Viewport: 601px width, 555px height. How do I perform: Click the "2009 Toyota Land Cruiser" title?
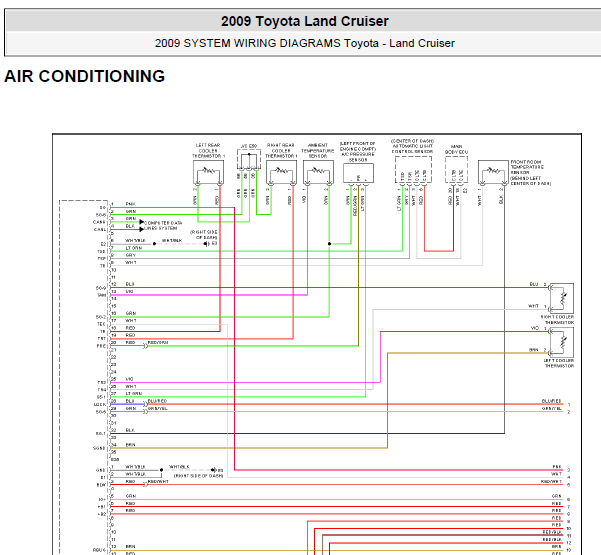click(x=305, y=21)
